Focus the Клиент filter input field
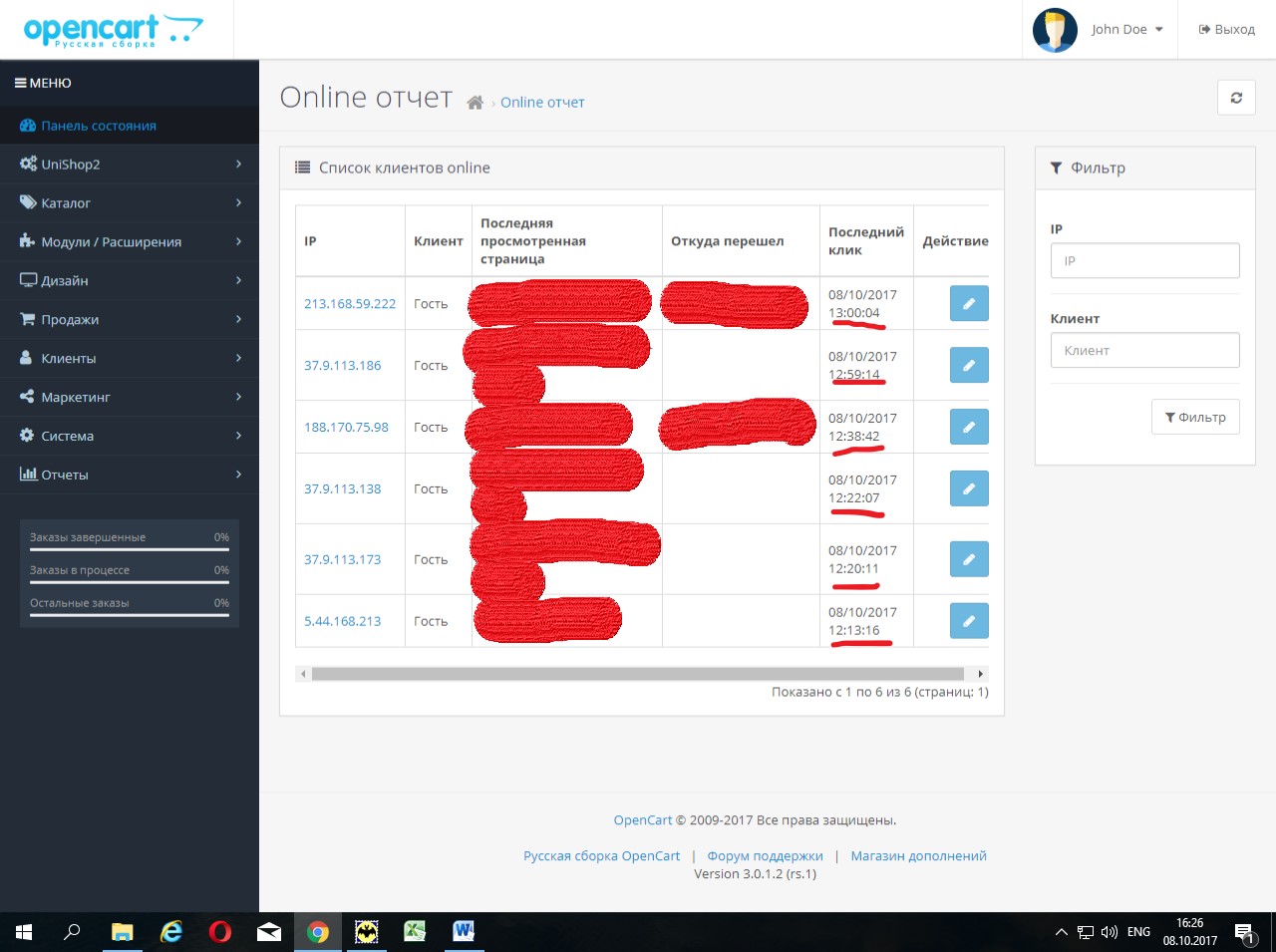 pyautogui.click(x=1144, y=351)
